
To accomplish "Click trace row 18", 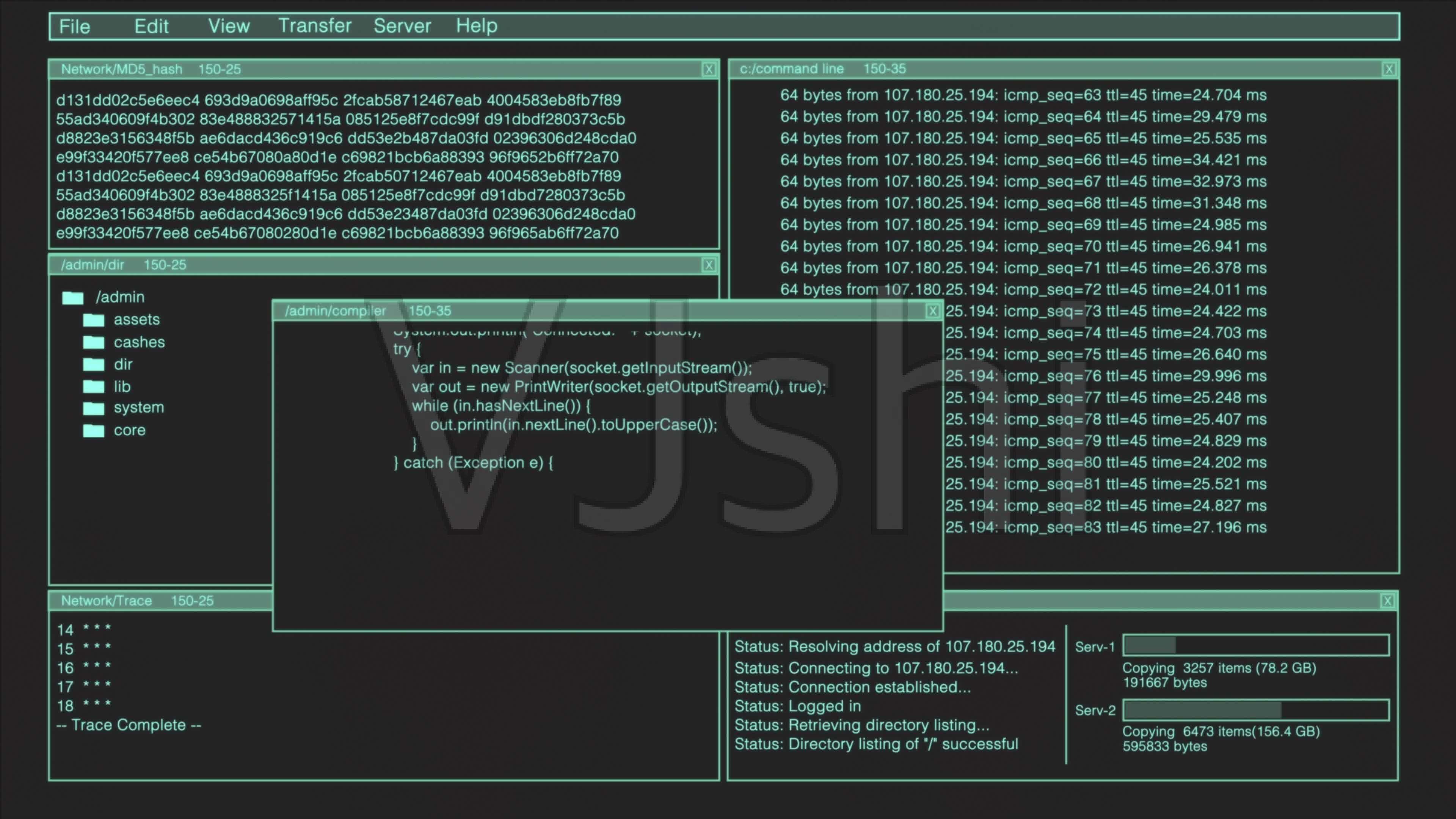I will [x=84, y=705].
